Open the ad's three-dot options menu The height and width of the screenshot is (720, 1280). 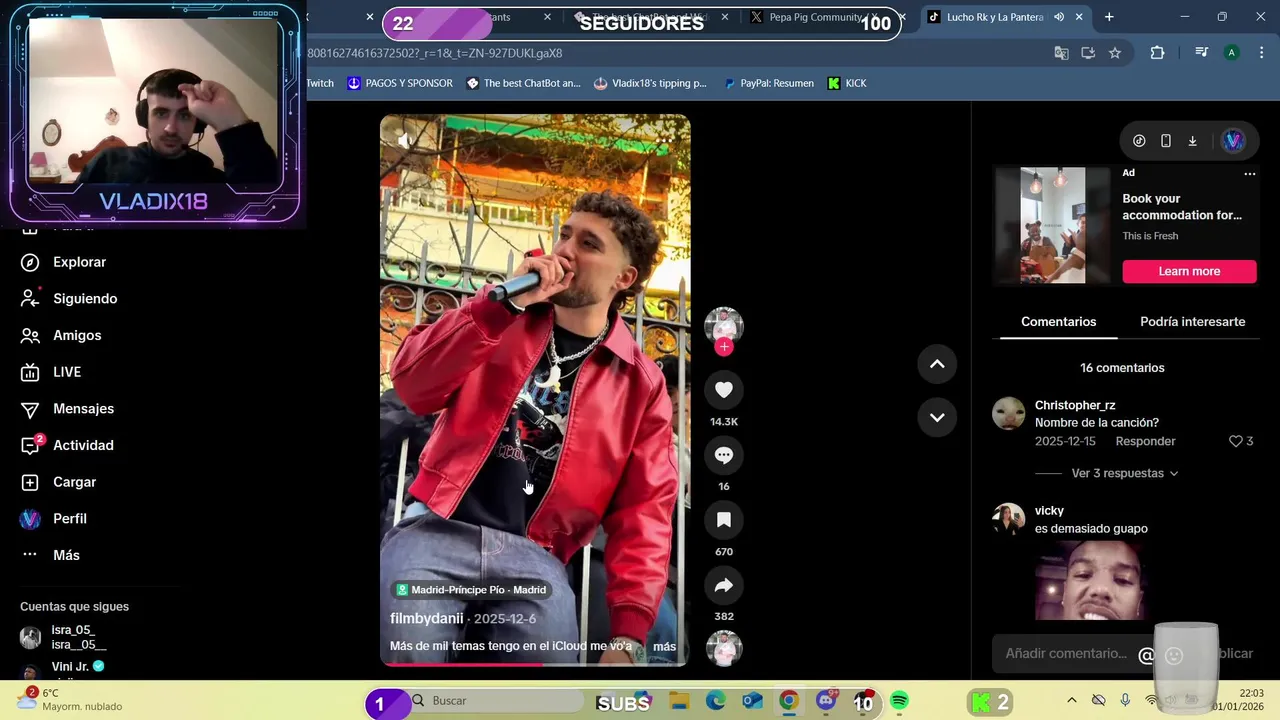click(x=1249, y=174)
